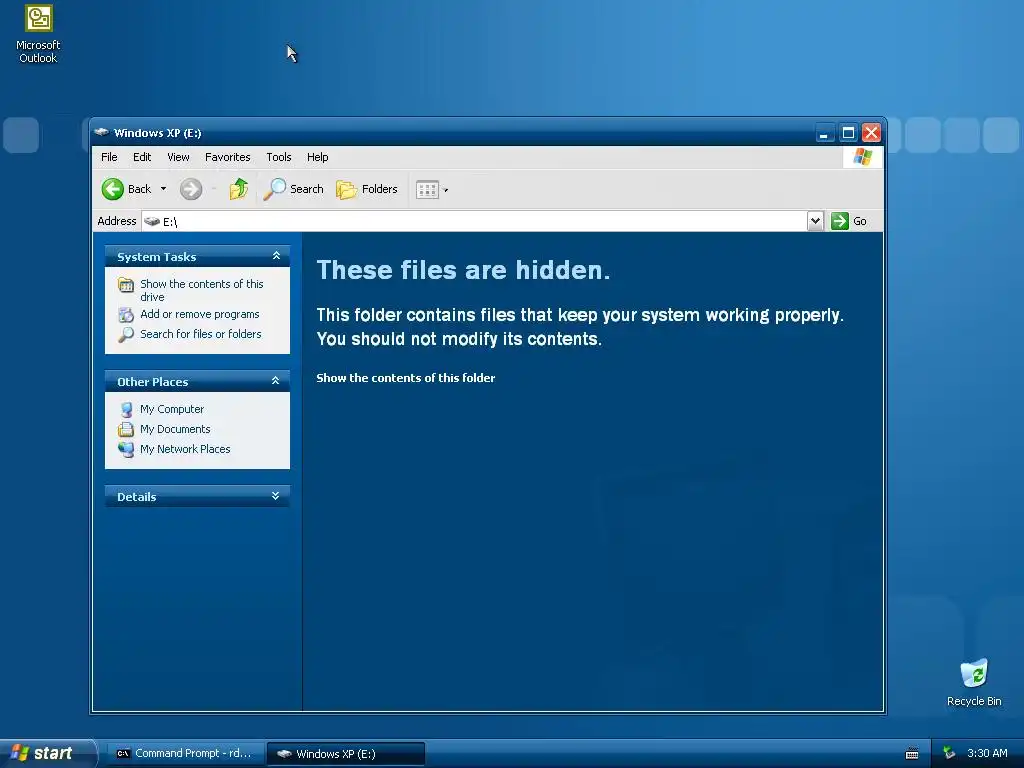Screen dimensions: 1024x768
Task: Click the drive contents icon in System Tasks
Action: (126, 285)
